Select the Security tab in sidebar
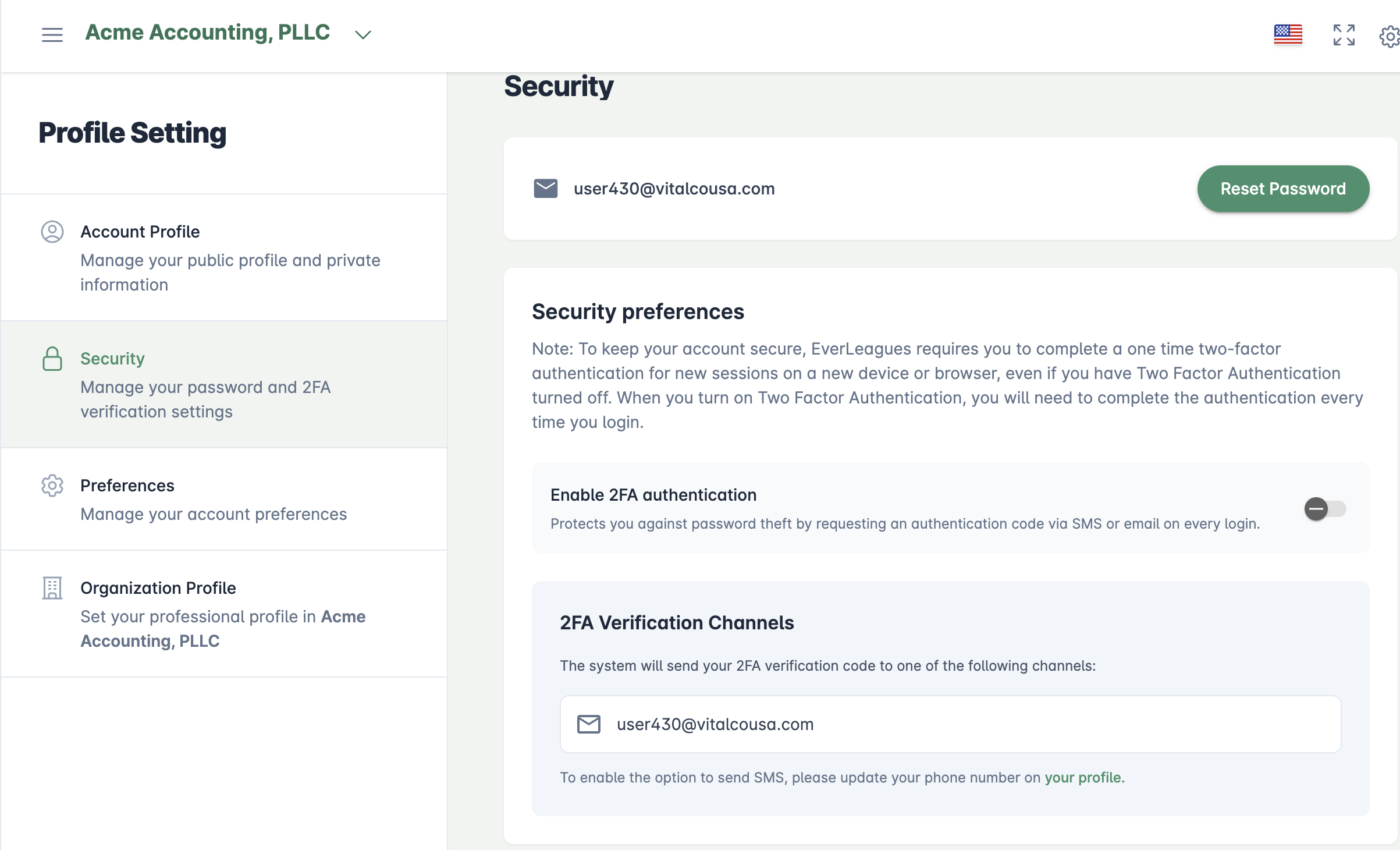This screenshot has width=1400, height=850. (112, 359)
